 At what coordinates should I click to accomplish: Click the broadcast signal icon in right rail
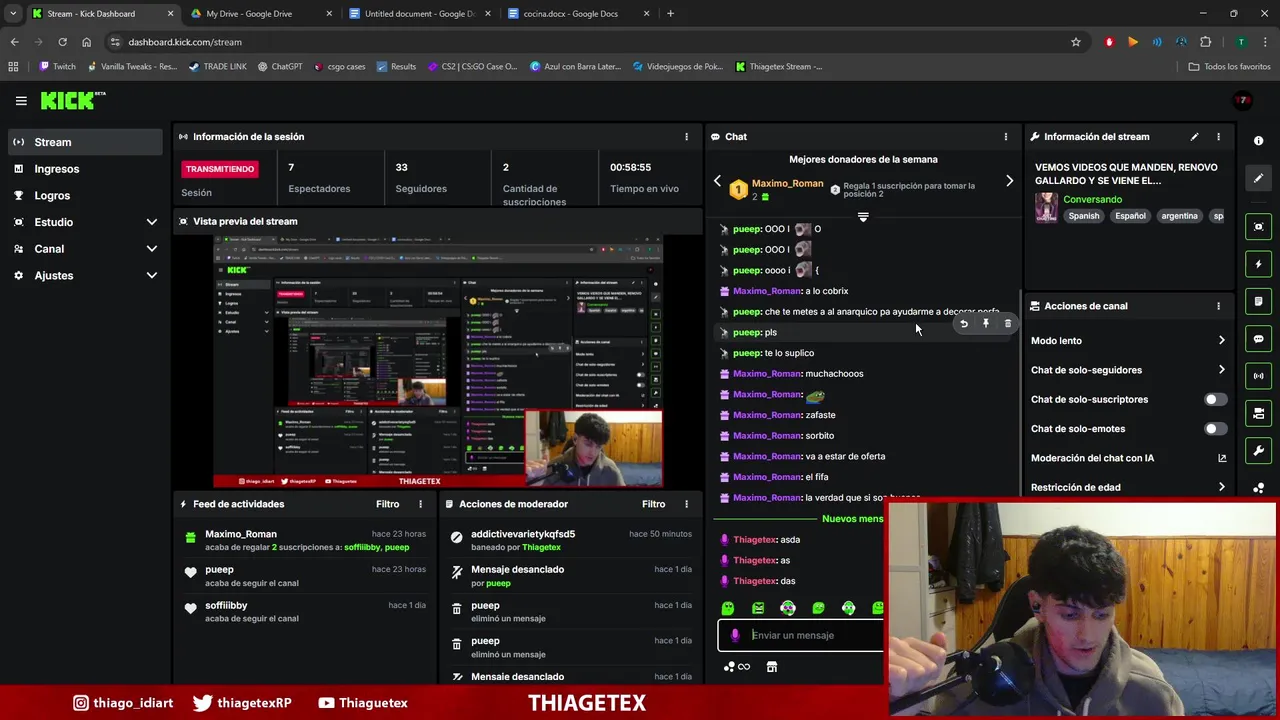point(1258,376)
